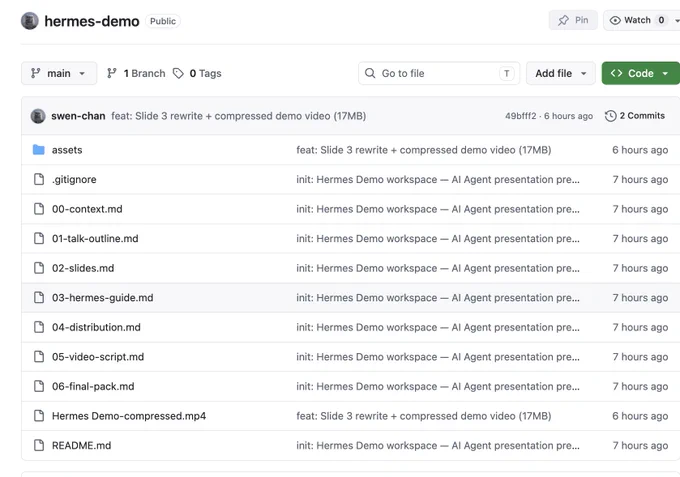The width and height of the screenshot is (680, 477).
Task: Click the hermes-demo repository name
Action: pos(92,21)
